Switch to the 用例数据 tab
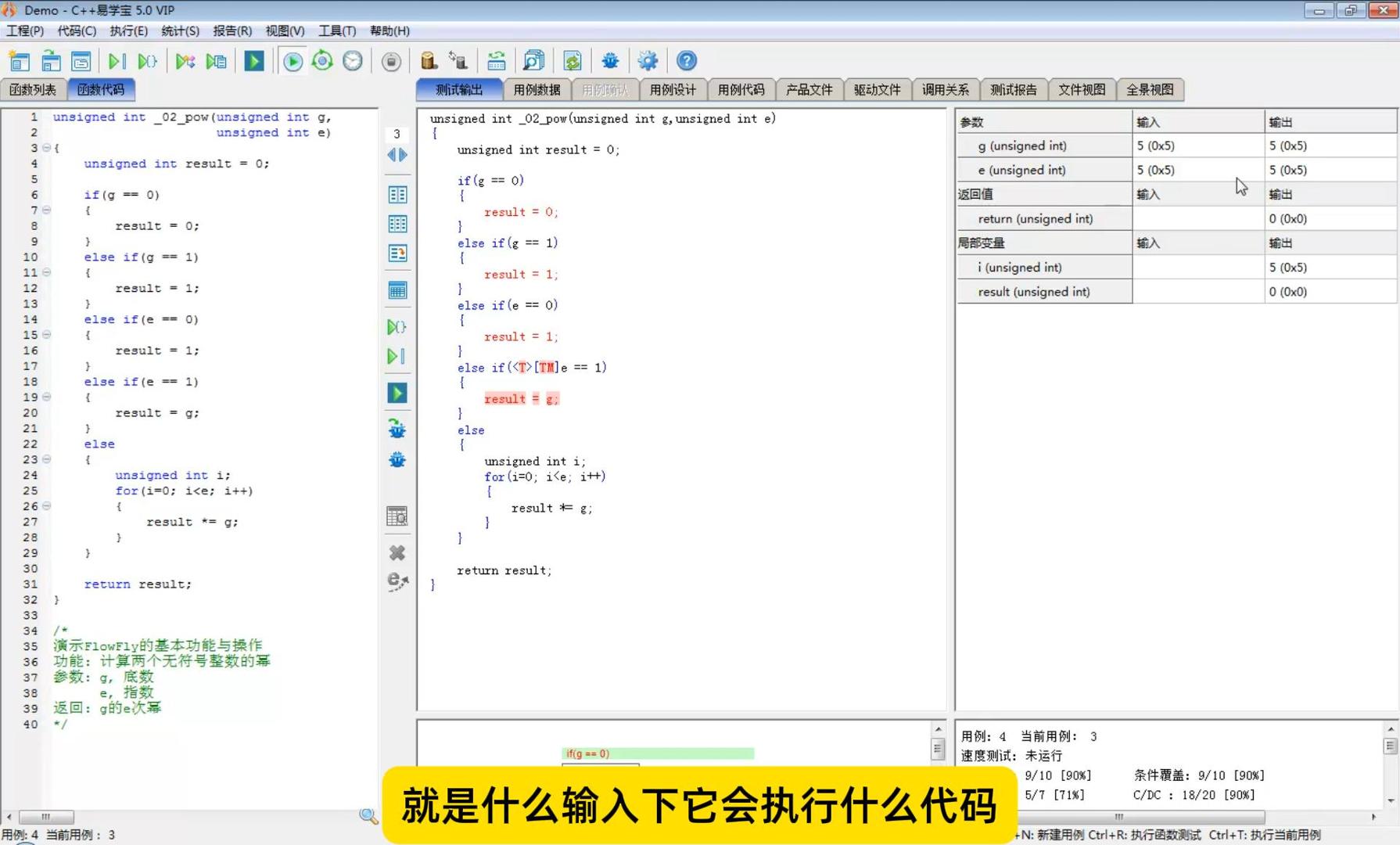The image size is (1400, 845). pyautogui.click(x=537, y=89)
